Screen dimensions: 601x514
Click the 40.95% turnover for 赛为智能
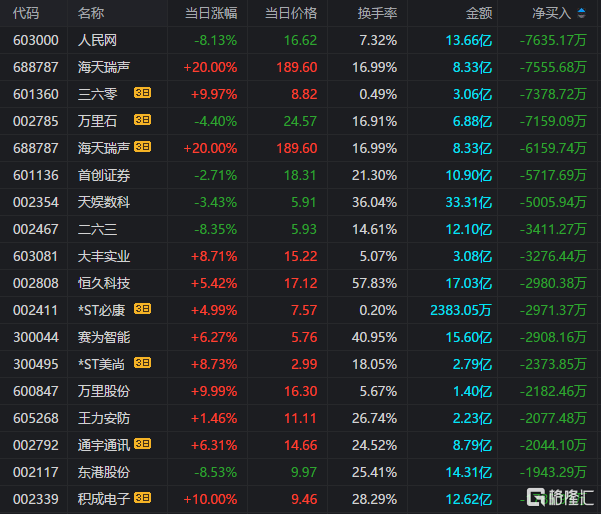pos(374,337)
